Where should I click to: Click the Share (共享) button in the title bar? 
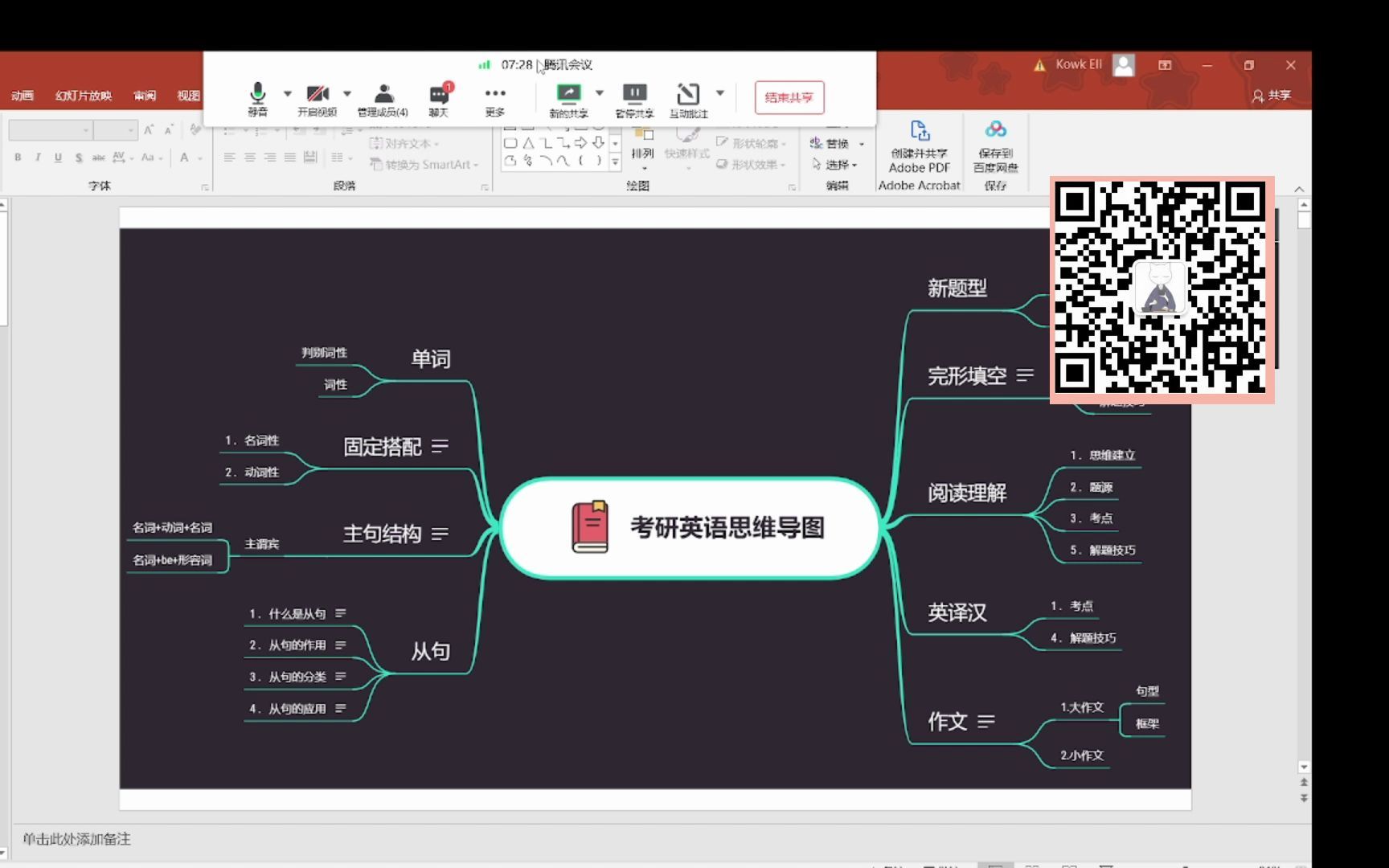pos(1272,96)
